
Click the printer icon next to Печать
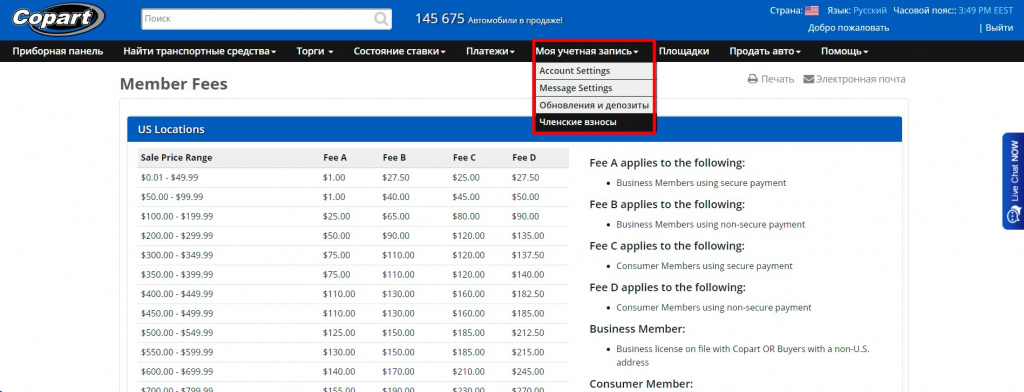tap(752, 79)
